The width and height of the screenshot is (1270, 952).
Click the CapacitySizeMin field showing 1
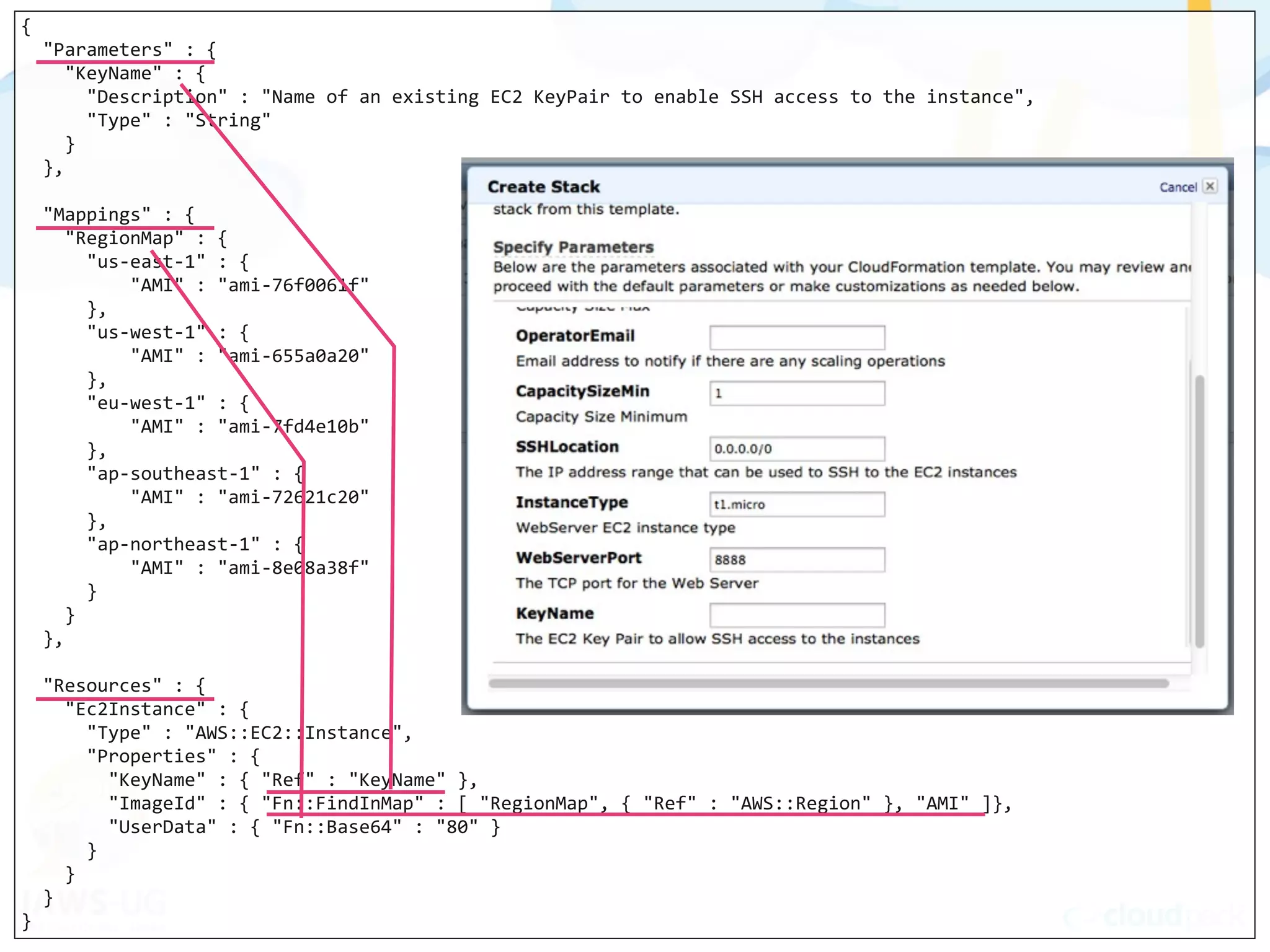[797, 393]
